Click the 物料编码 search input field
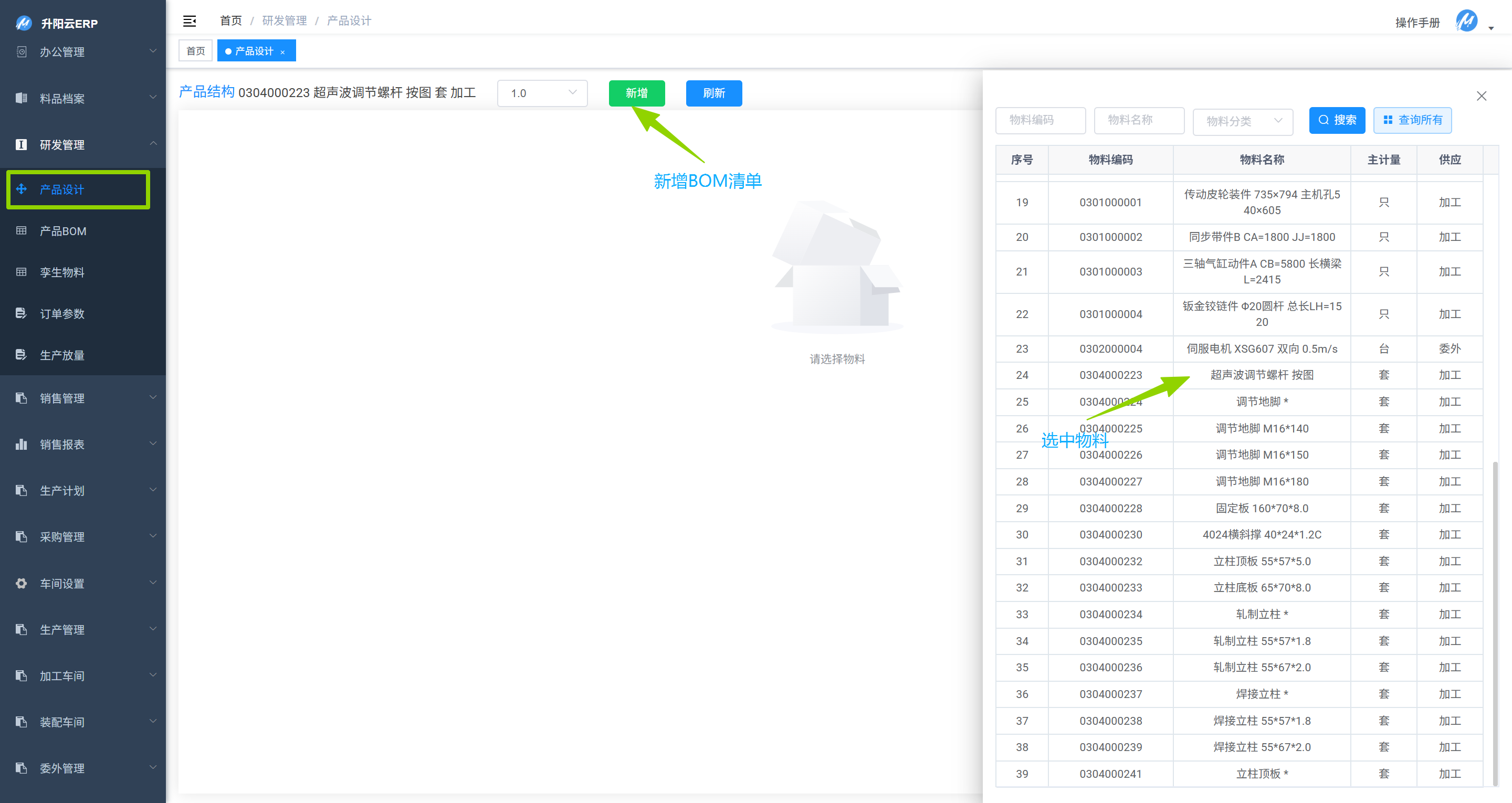 (1040, 120)
